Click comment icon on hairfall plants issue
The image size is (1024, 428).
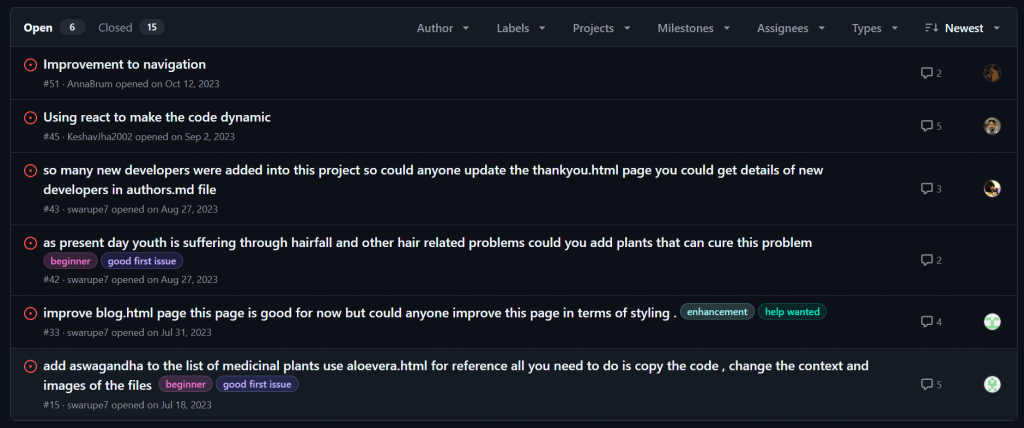point(926,260)
